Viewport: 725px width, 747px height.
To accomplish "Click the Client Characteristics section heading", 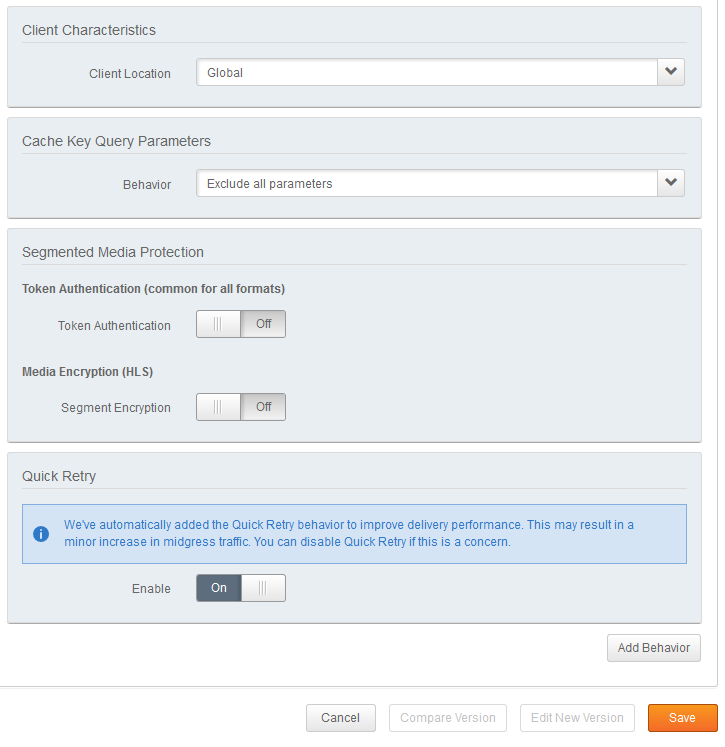I will pos(89,30).
